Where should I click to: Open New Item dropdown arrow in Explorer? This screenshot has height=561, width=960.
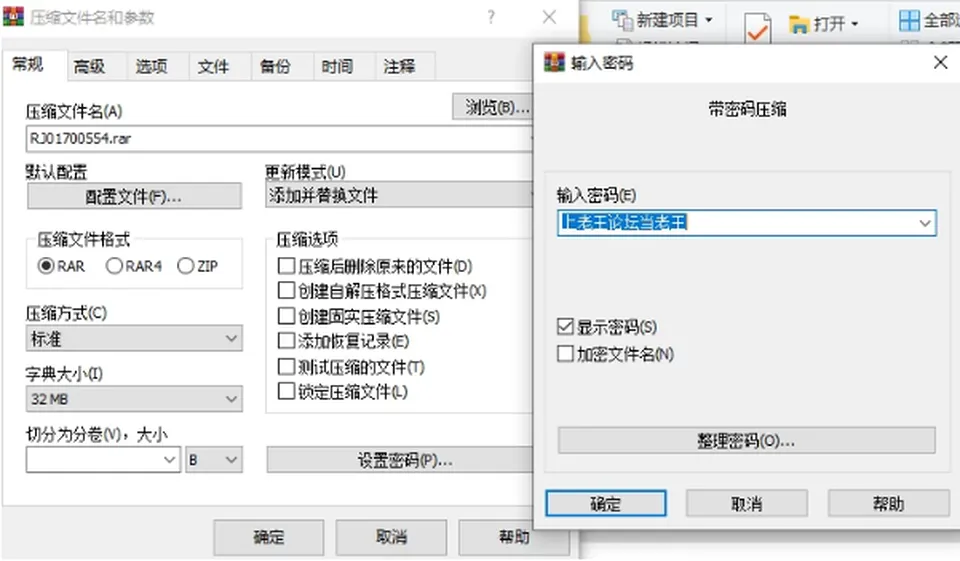(x=708, y=20)
